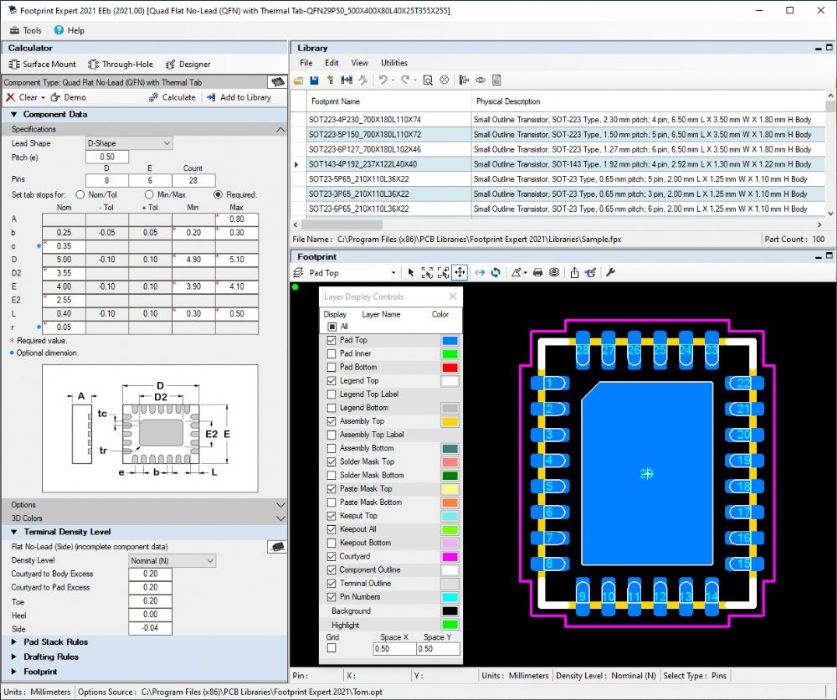This screenshot has width=837, height=700.
Task: Select the Min/Max tab stops radio
Action: (x=151, y=194)
